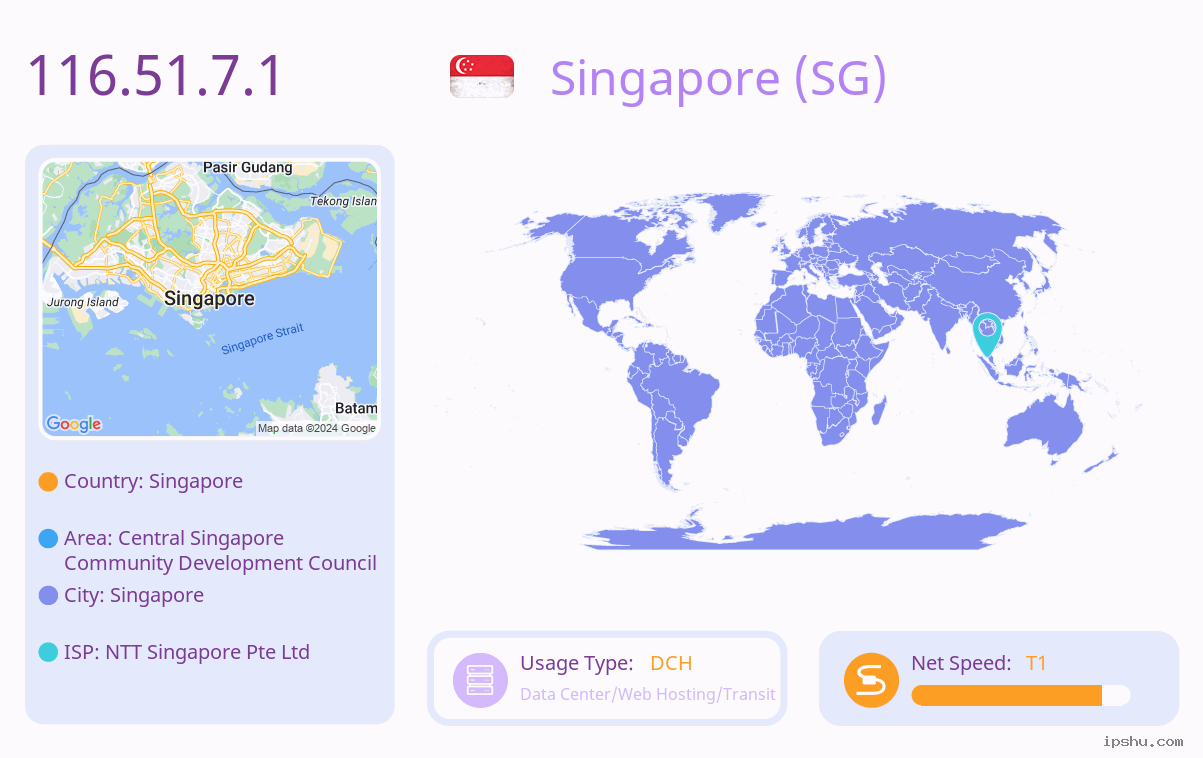
Task: Click Map data ©2024 Google attribution
Action: [x=317, y=428]
